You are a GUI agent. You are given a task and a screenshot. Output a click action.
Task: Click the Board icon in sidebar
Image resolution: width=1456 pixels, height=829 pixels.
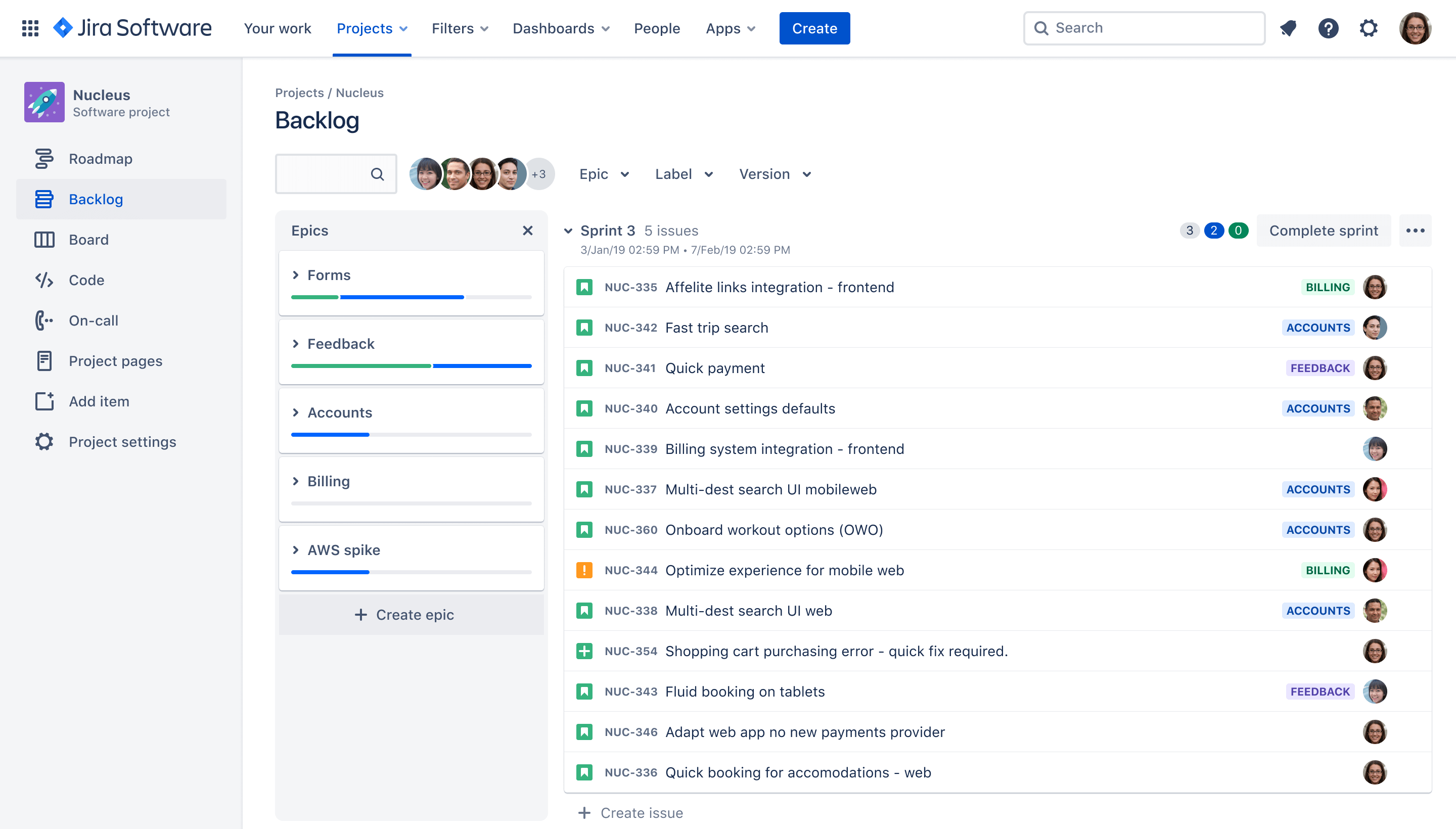(44, 239)
